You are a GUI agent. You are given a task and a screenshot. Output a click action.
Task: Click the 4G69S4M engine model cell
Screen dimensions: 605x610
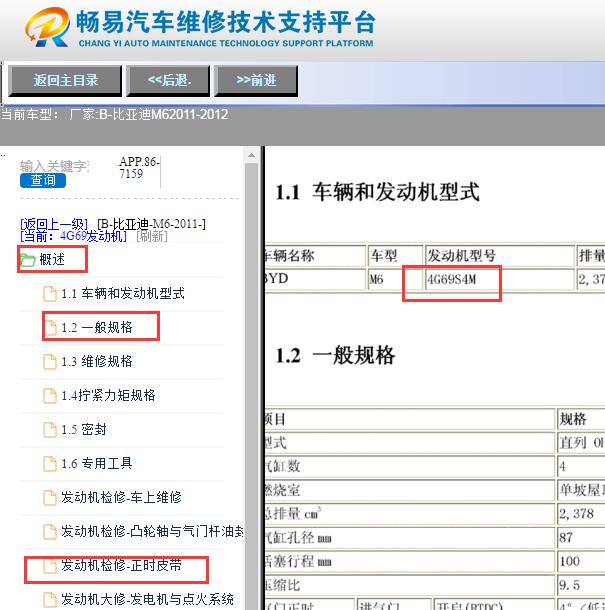[500, 279]
